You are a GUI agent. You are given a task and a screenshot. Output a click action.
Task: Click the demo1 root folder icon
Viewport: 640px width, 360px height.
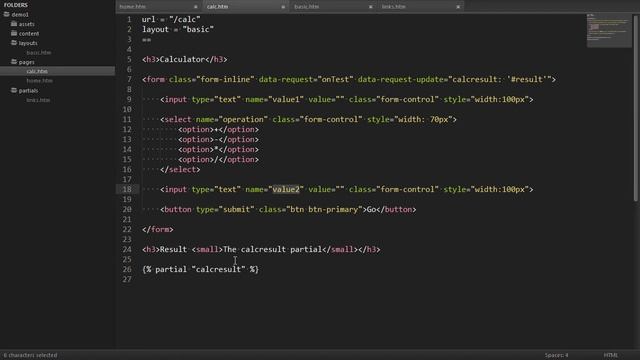pyautogui.click(x=7, y=14)
